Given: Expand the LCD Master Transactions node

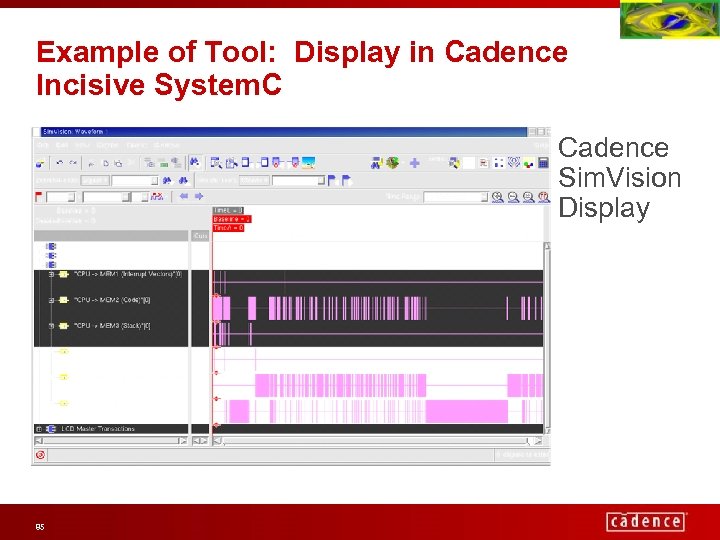Looking at the screenshot, I should pyautogui.click(x=39, y=429).
